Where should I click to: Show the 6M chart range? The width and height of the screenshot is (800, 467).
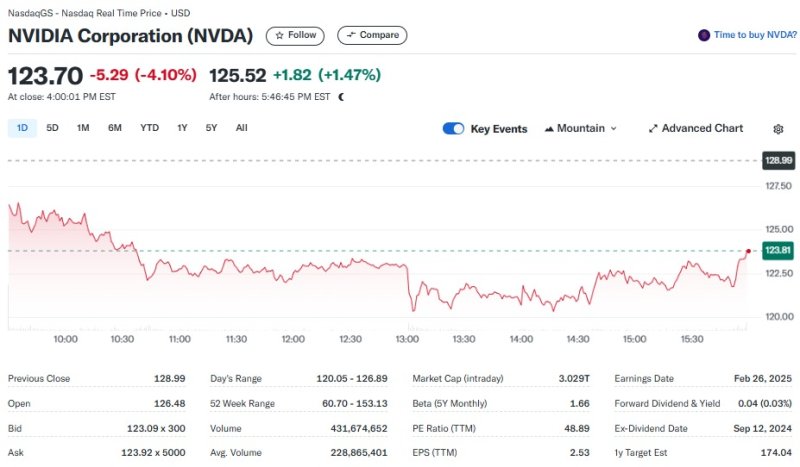pos(115,128)
